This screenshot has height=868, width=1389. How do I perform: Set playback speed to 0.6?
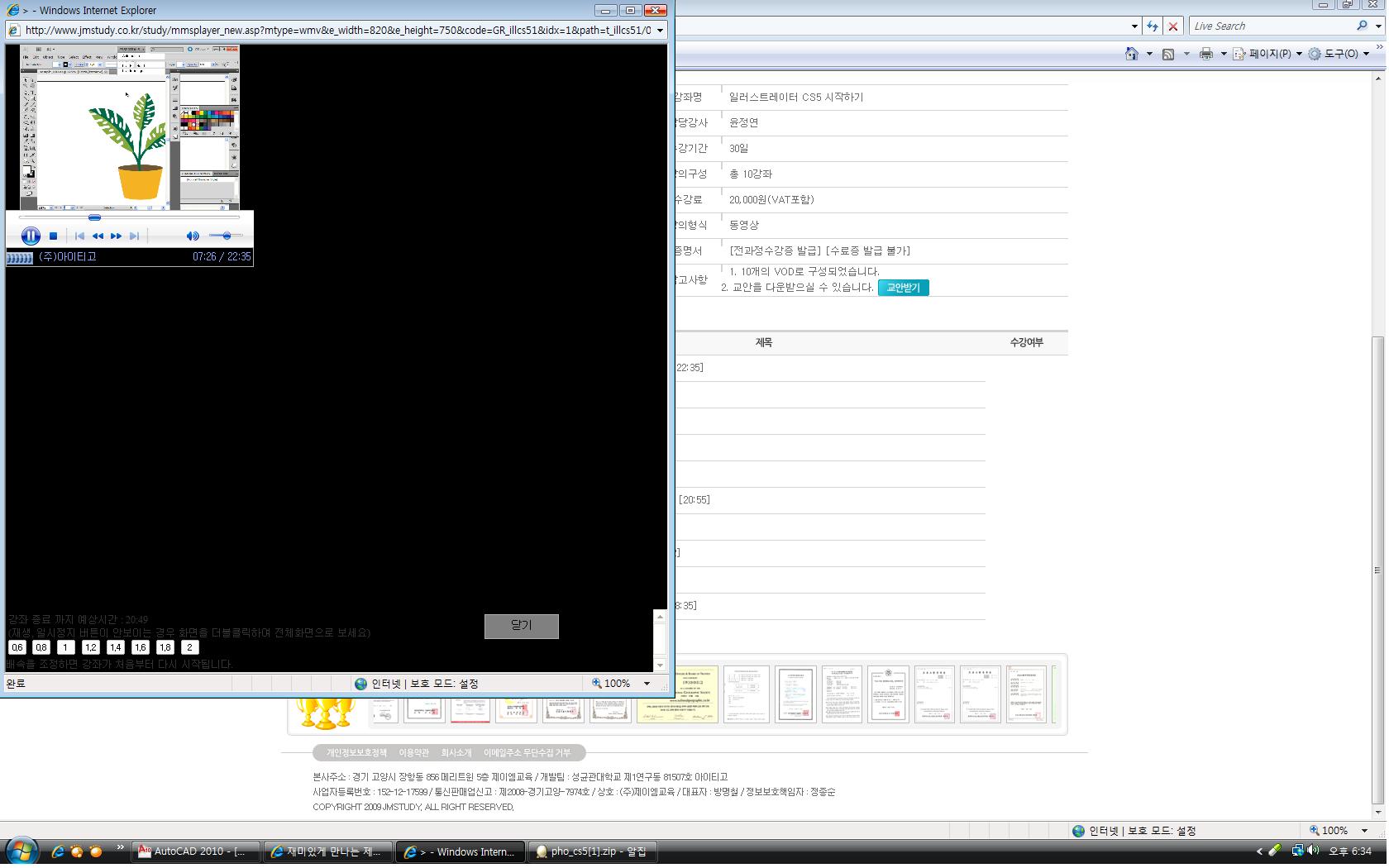click(x=17, y=648)
